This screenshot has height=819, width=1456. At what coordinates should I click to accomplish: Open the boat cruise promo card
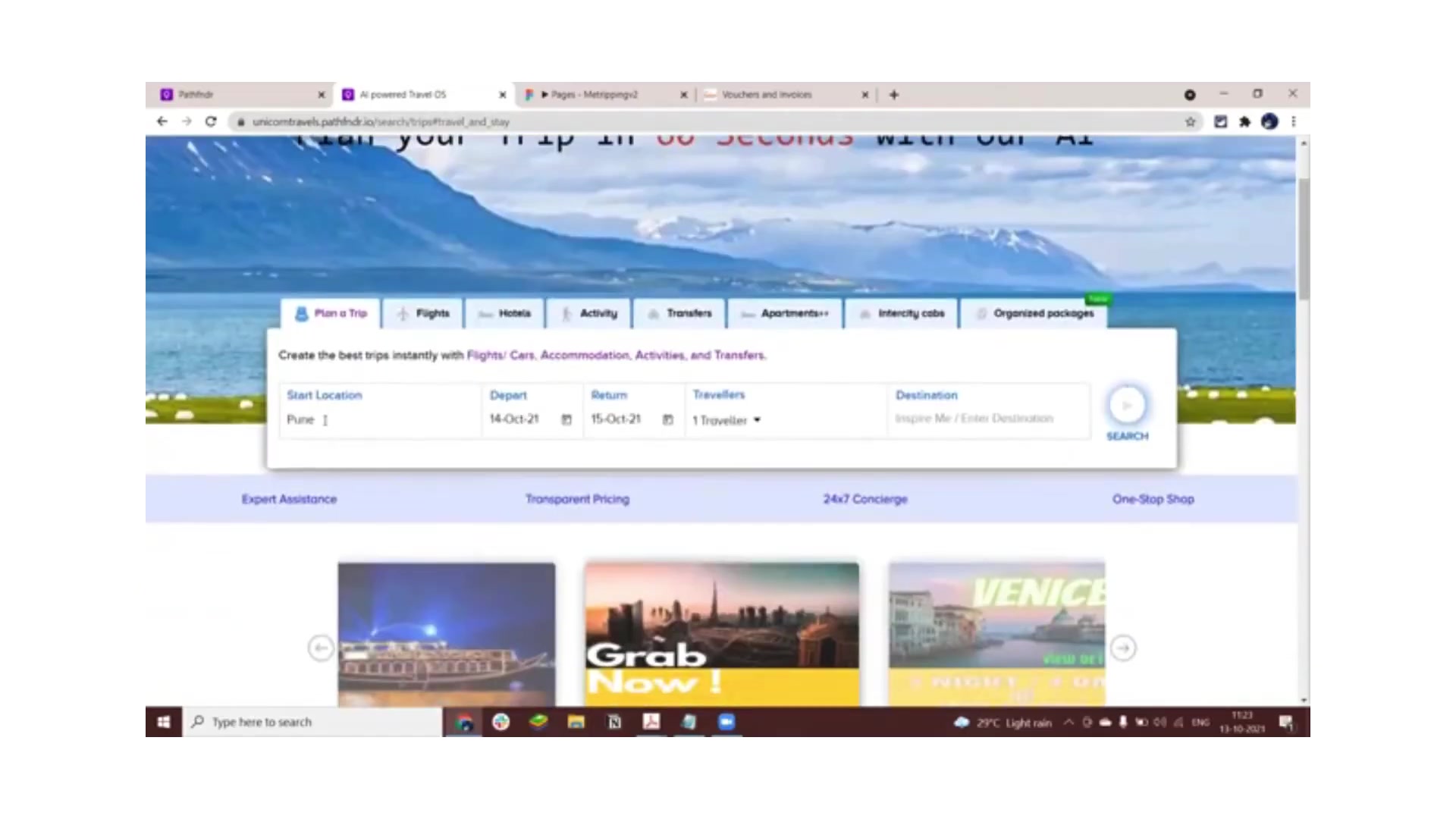tap(447, 634)
